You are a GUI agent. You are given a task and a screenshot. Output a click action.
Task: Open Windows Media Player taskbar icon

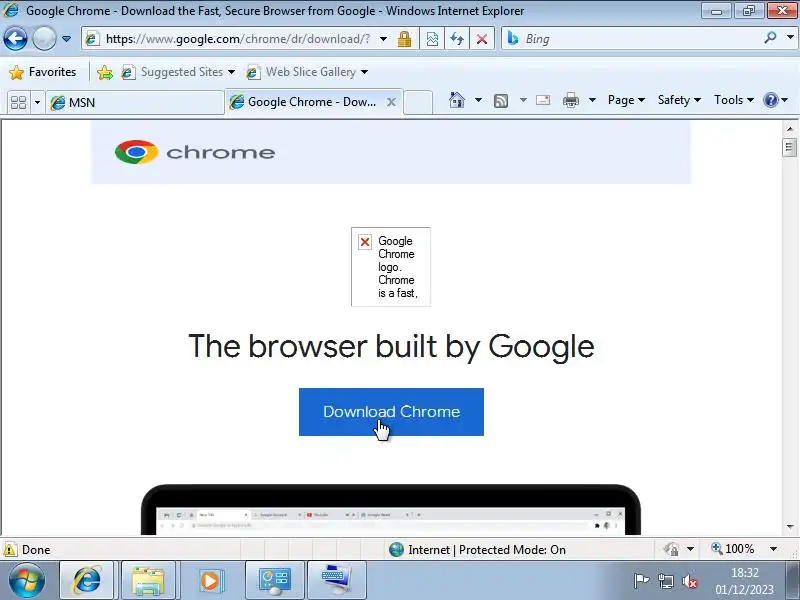[210, 580]
